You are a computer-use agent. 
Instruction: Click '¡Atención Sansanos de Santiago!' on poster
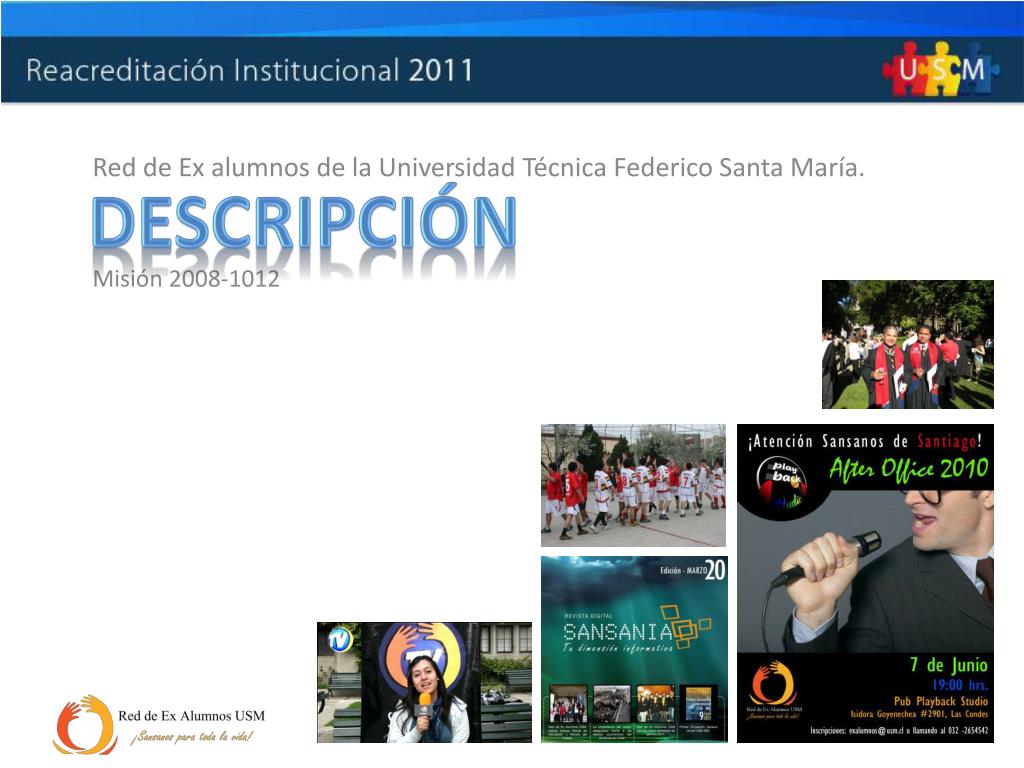pos(865,441)
